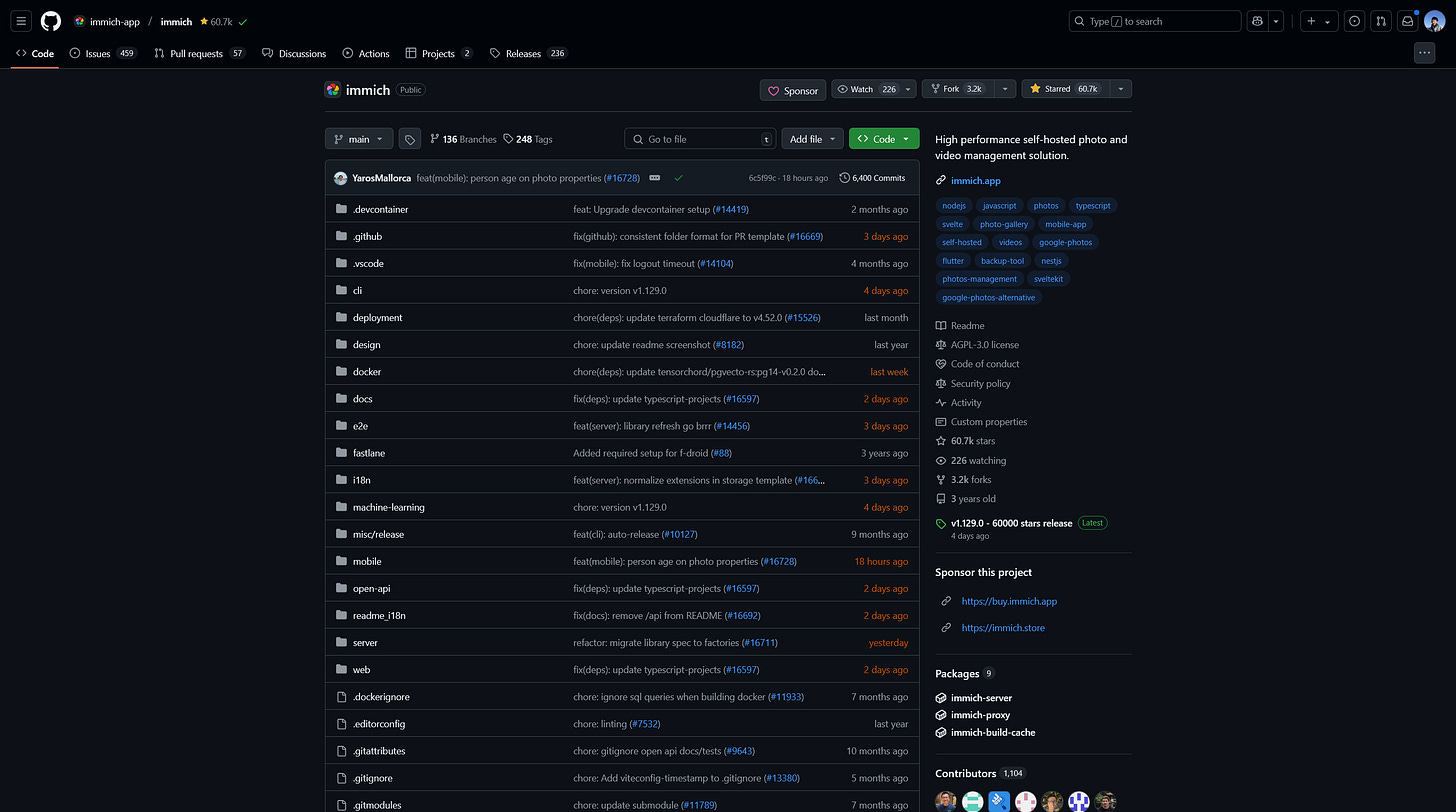Open the 136 Branches link
The image size is (1456, 812).
click(x=463, y=139)
